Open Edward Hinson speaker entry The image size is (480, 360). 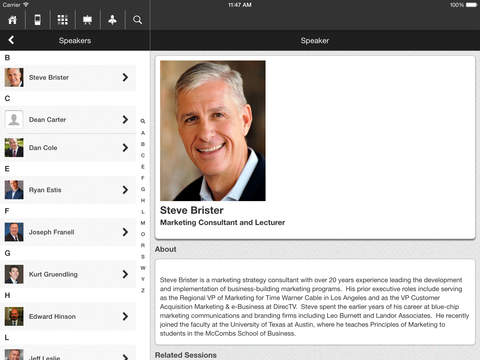[68, 316]
